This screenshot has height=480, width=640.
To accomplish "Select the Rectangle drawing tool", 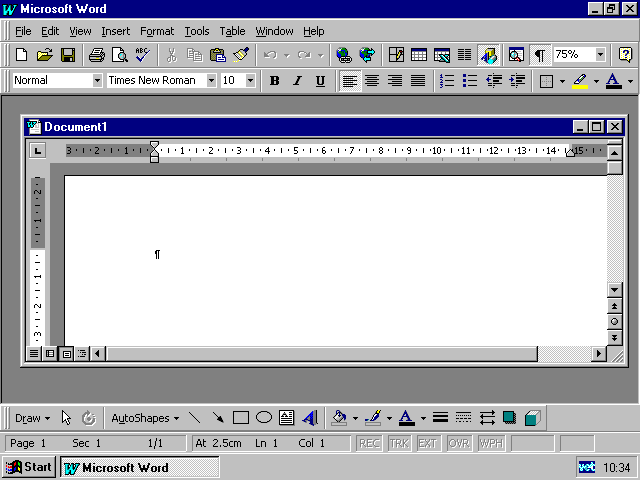I will pos(241,418).
